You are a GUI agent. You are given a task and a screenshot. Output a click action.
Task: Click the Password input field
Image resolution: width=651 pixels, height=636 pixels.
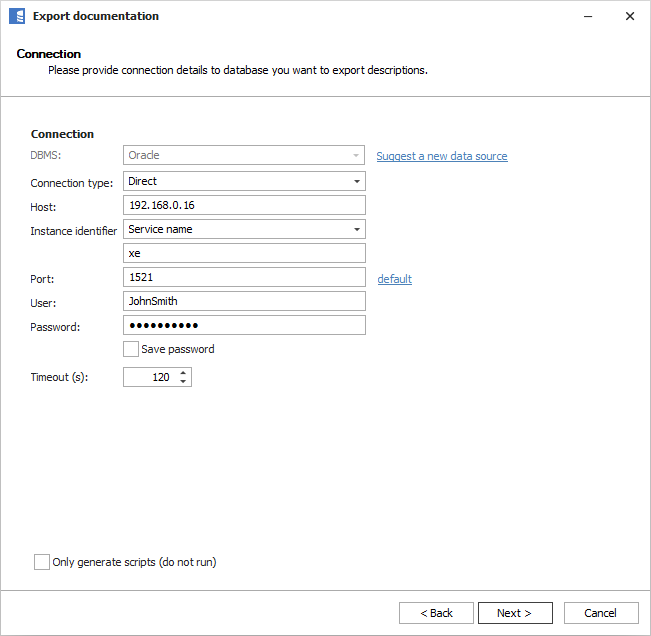pyautogui.click(x=244, y=325)
